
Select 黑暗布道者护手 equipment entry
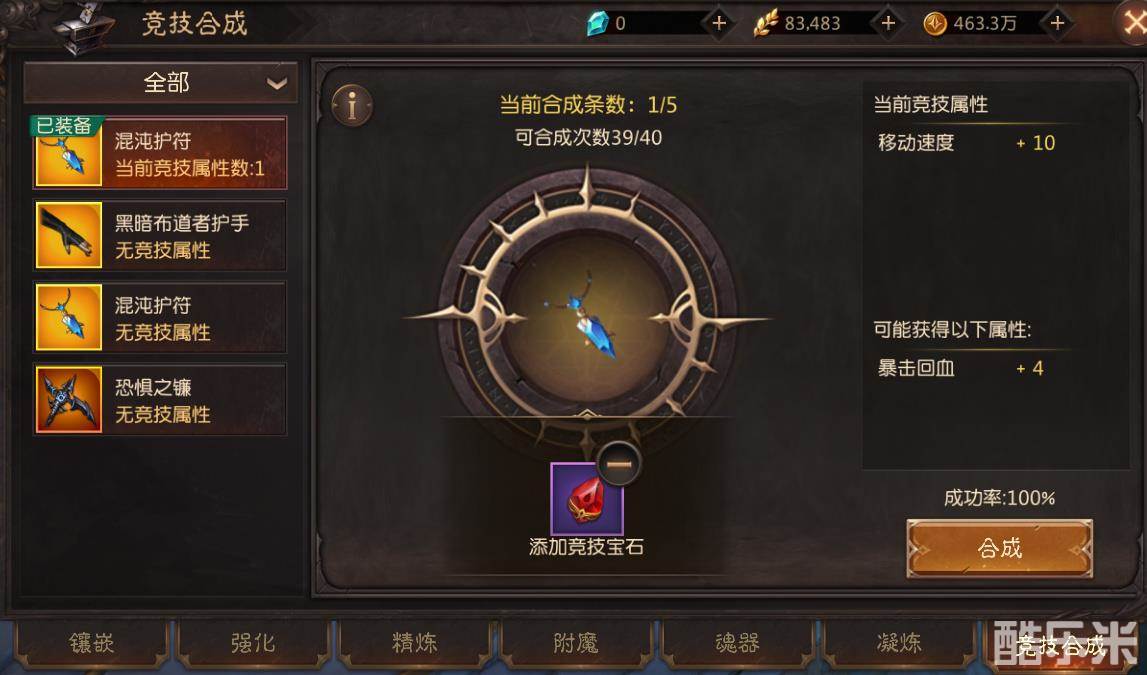coord(160,235)
